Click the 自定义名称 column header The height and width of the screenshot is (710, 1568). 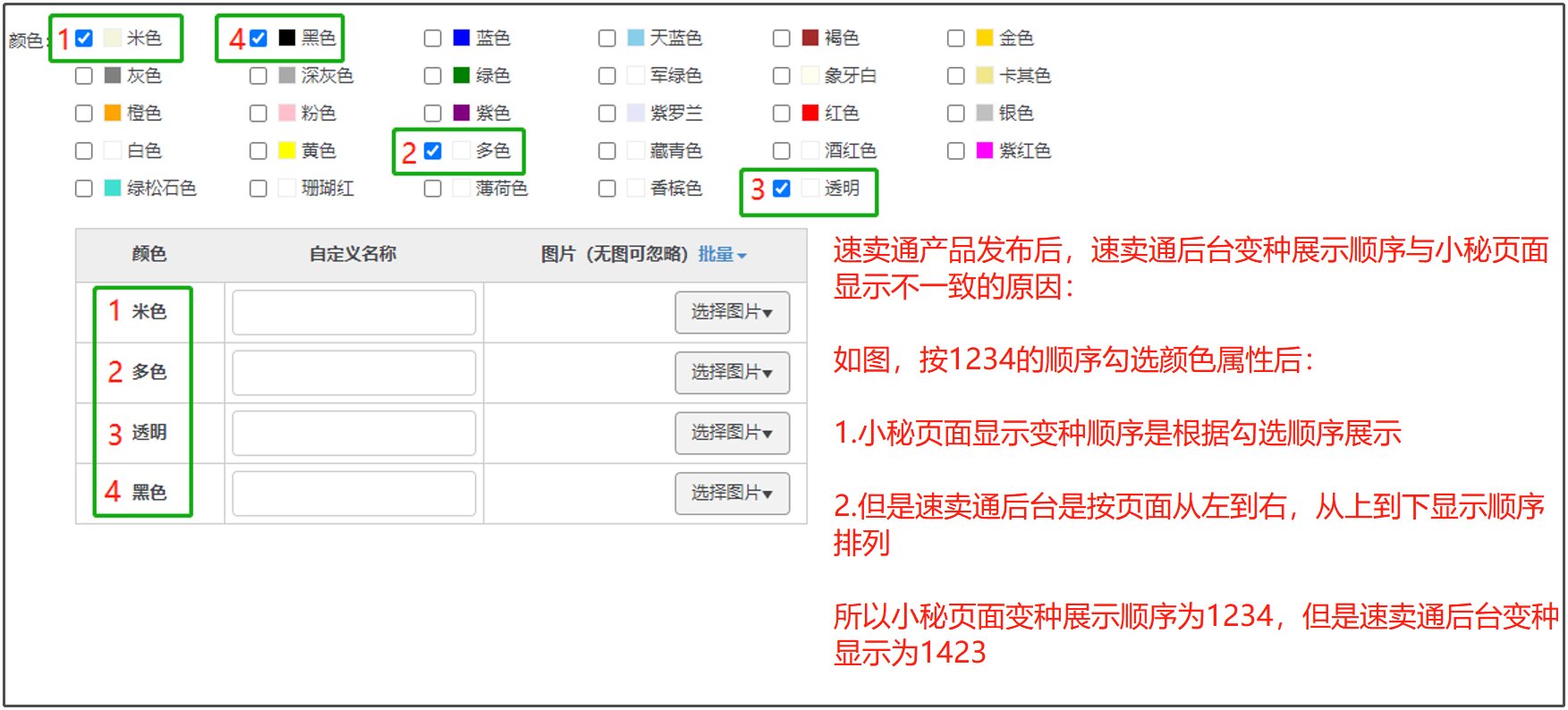353,255
